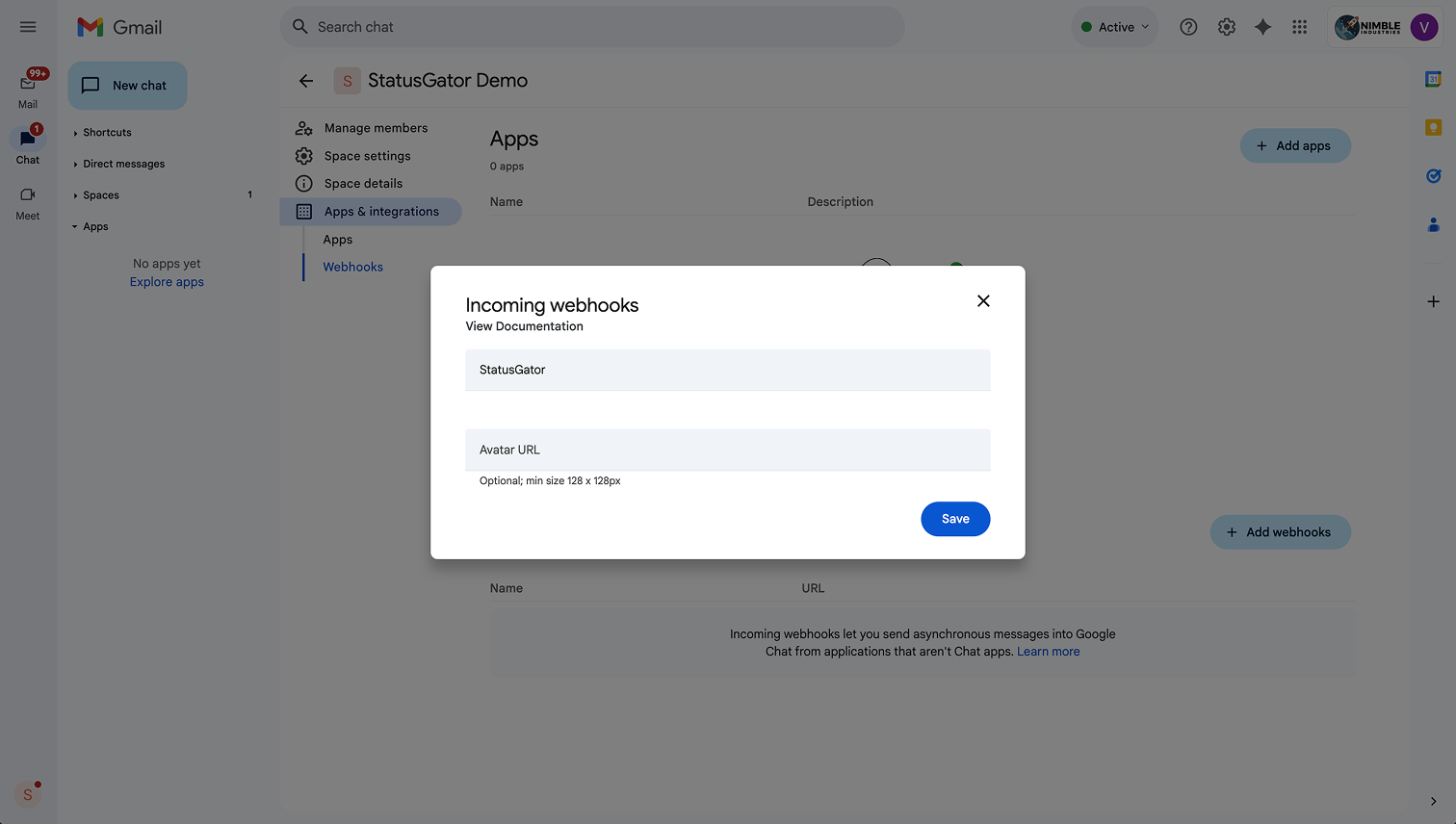This screenshot has height=824, width=1456.
Task: Open the Google apps grid icon
Action: [1299, 27]
